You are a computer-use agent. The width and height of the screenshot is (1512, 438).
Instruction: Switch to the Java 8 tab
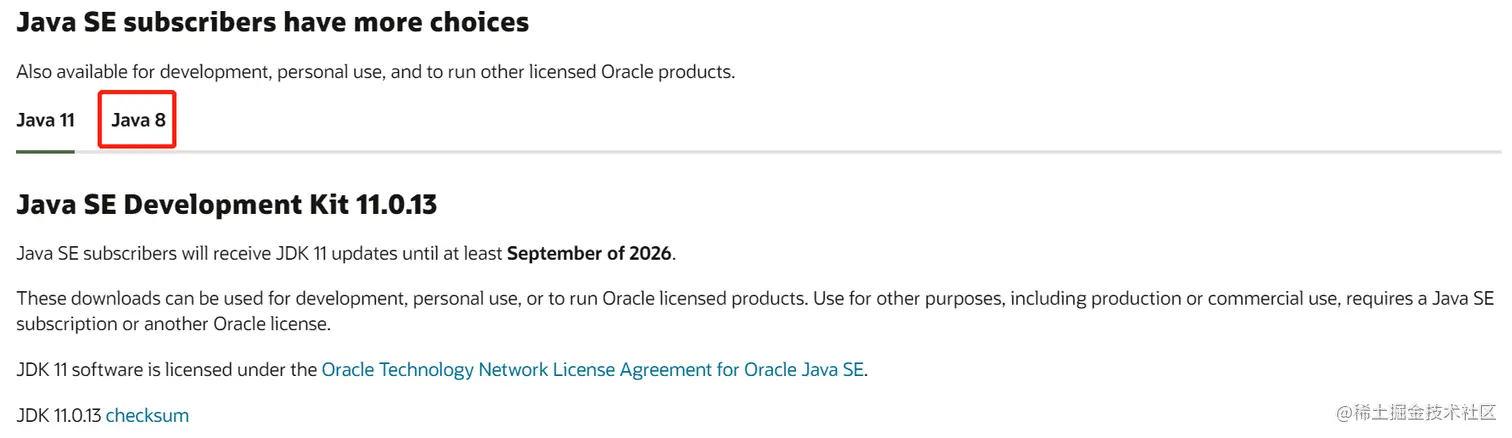[138, 121]
